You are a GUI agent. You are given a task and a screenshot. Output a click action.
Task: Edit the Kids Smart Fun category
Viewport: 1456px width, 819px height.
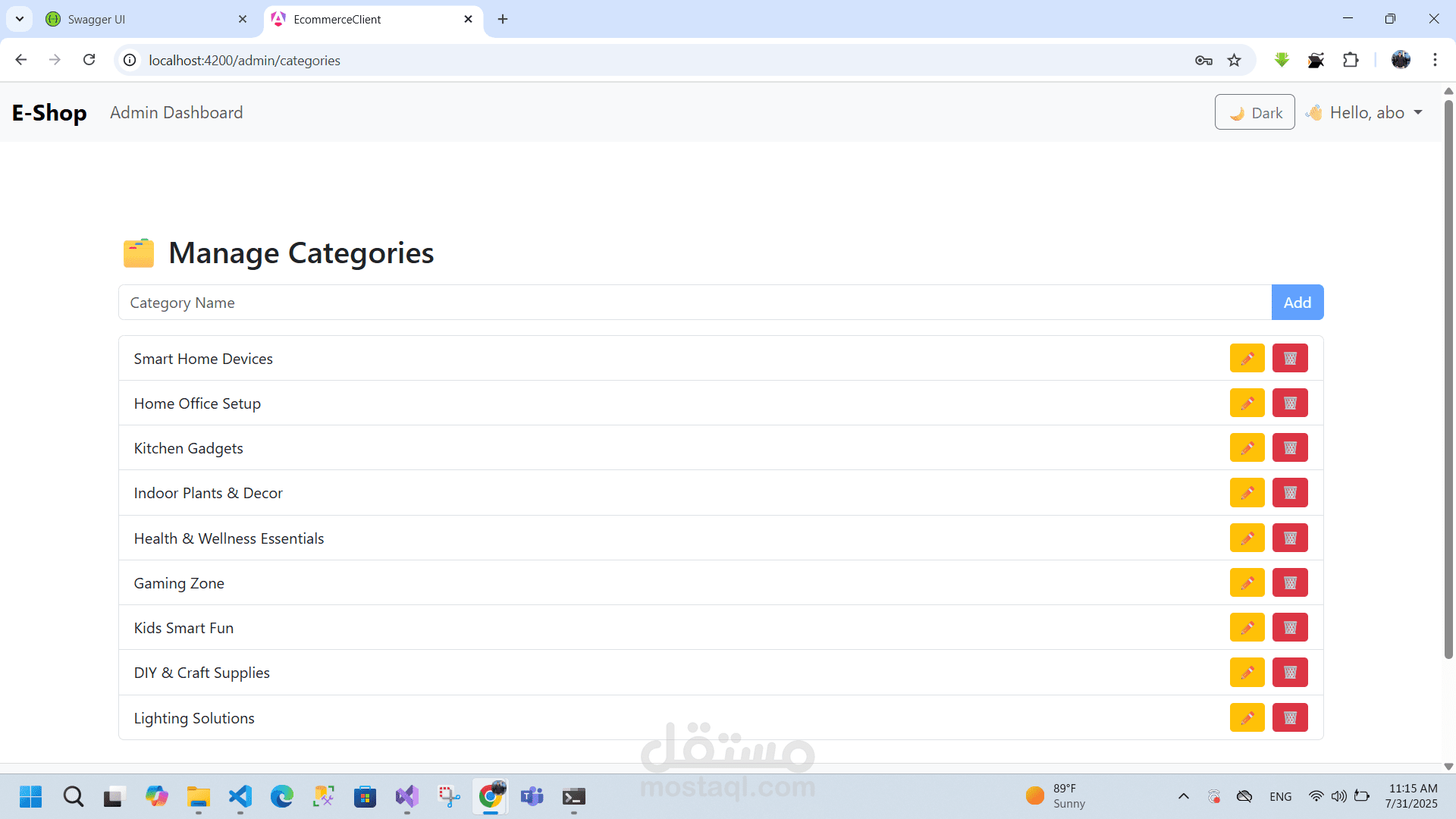click(x=1247, y=628)
